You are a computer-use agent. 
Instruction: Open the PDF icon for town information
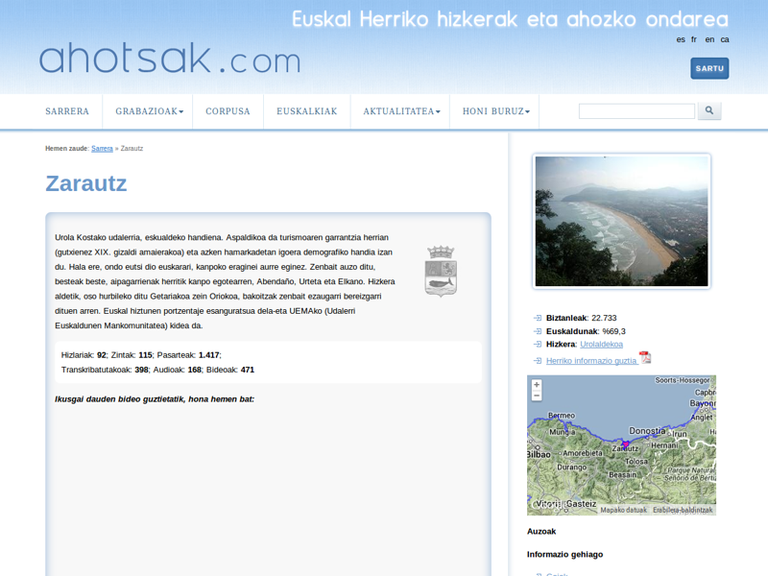coord(645,359)
